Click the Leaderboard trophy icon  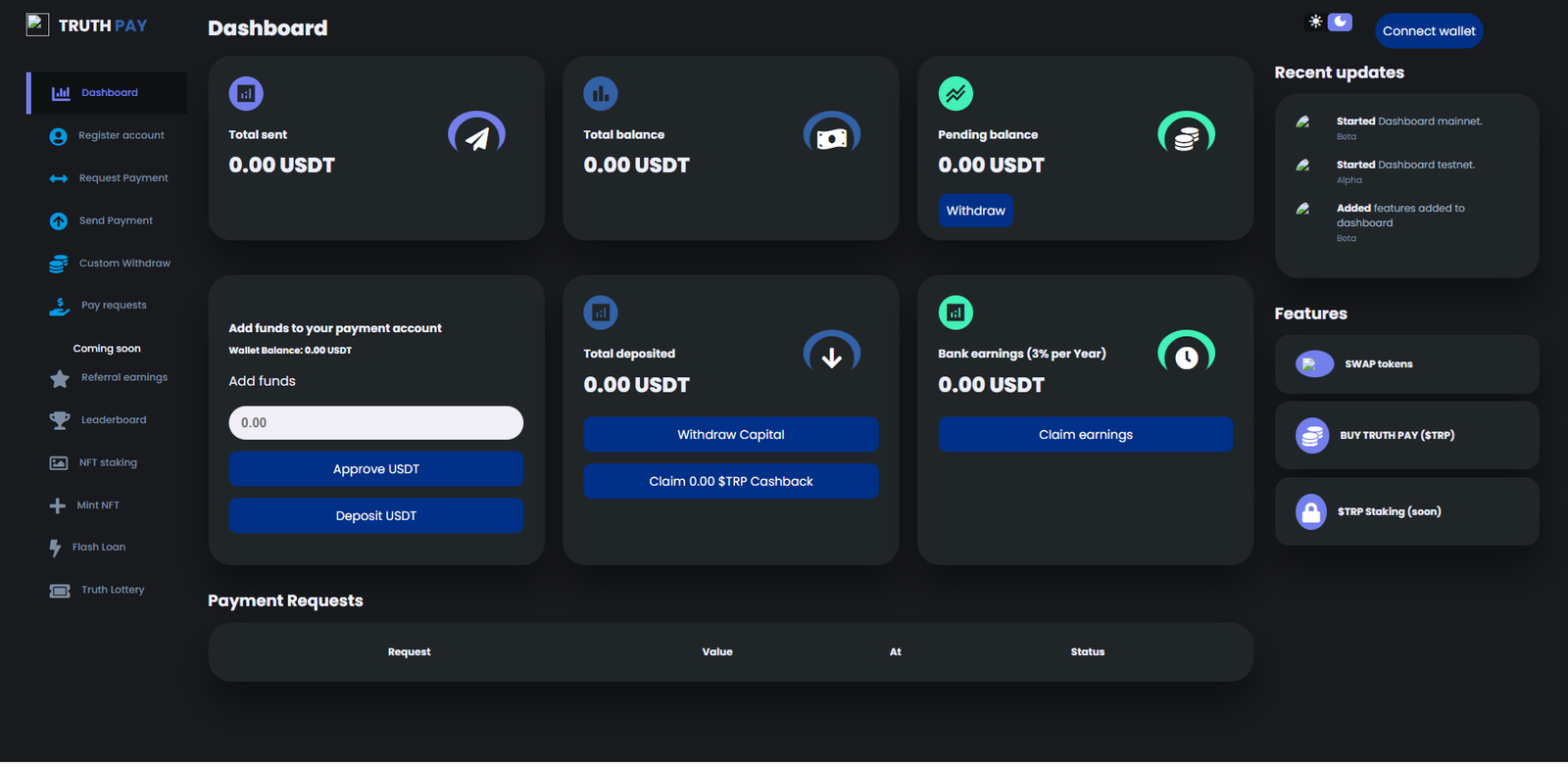pos(60,420)
